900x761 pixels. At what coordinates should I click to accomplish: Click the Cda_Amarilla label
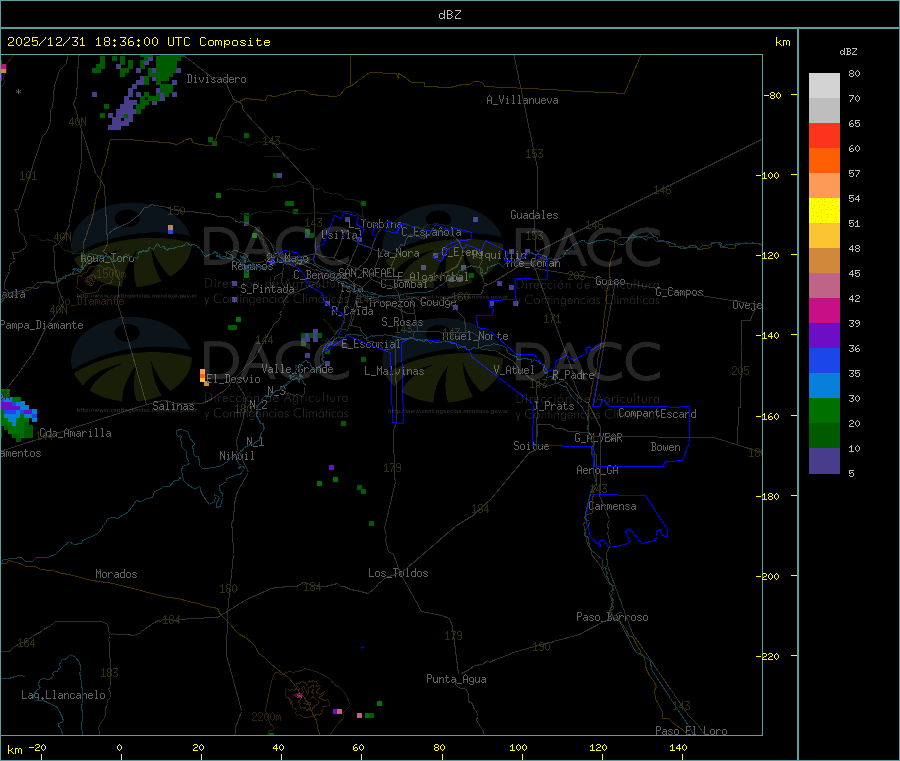click(75, 433)
